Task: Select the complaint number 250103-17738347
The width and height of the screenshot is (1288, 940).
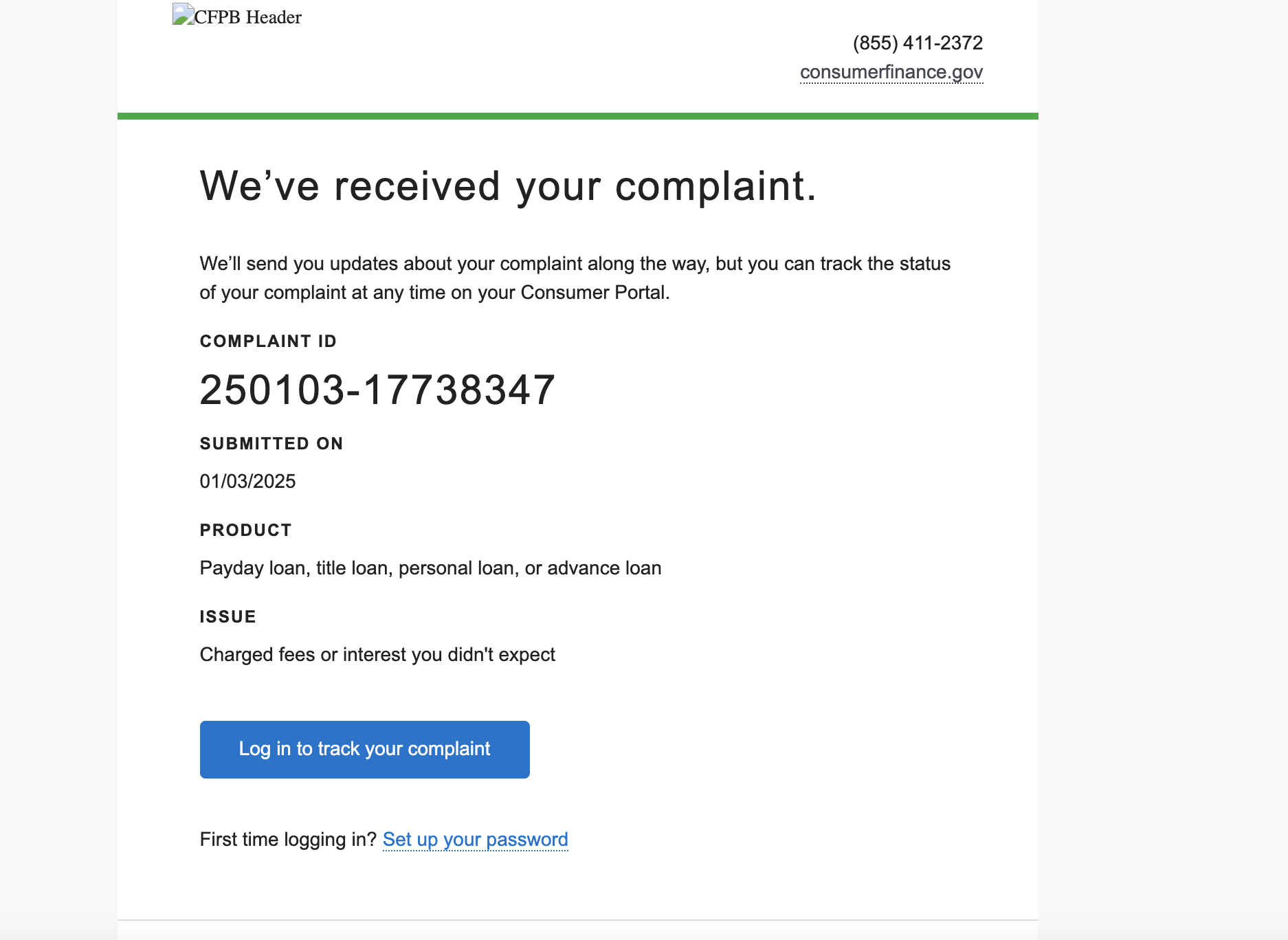Action: tap(377, 390)
